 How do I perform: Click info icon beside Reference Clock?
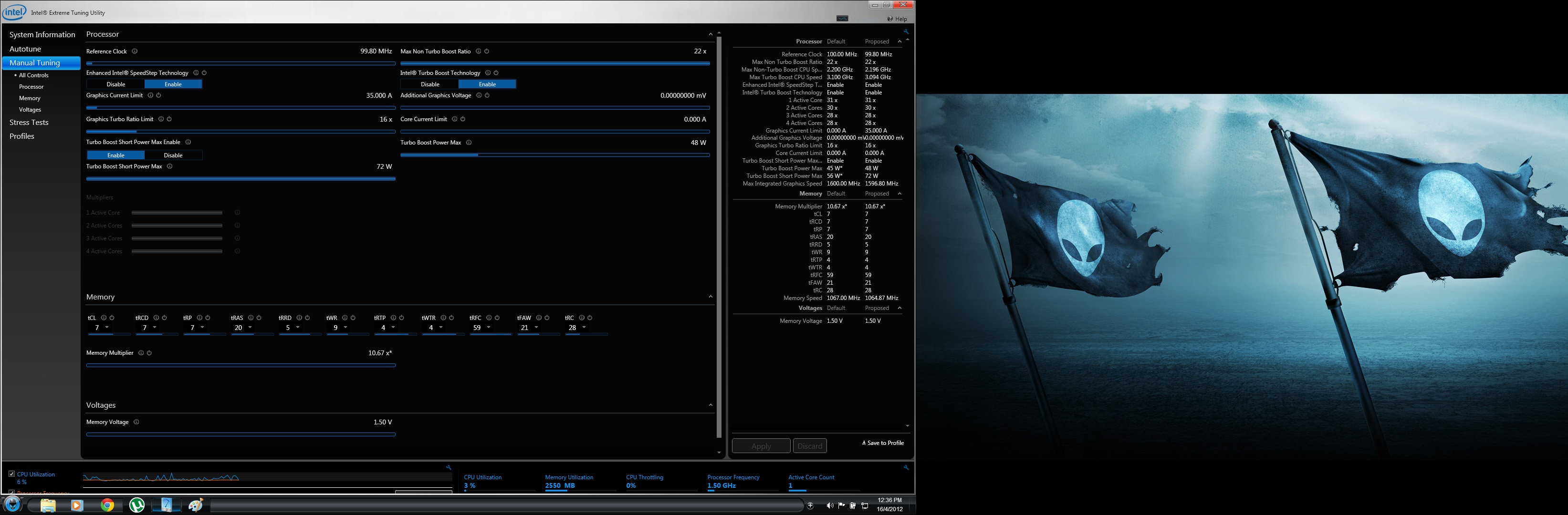tap(135, 51)
